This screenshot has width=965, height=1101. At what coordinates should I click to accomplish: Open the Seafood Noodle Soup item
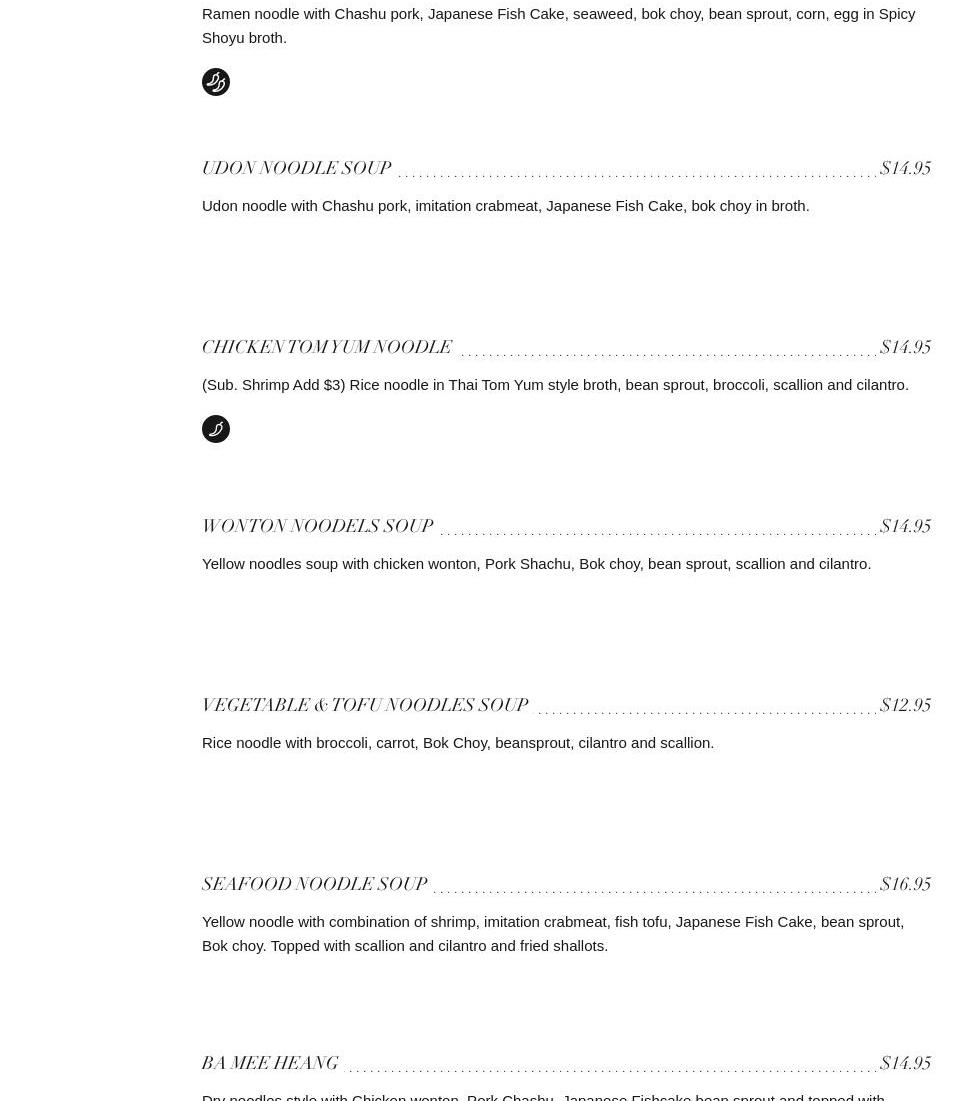pos(314,884)
